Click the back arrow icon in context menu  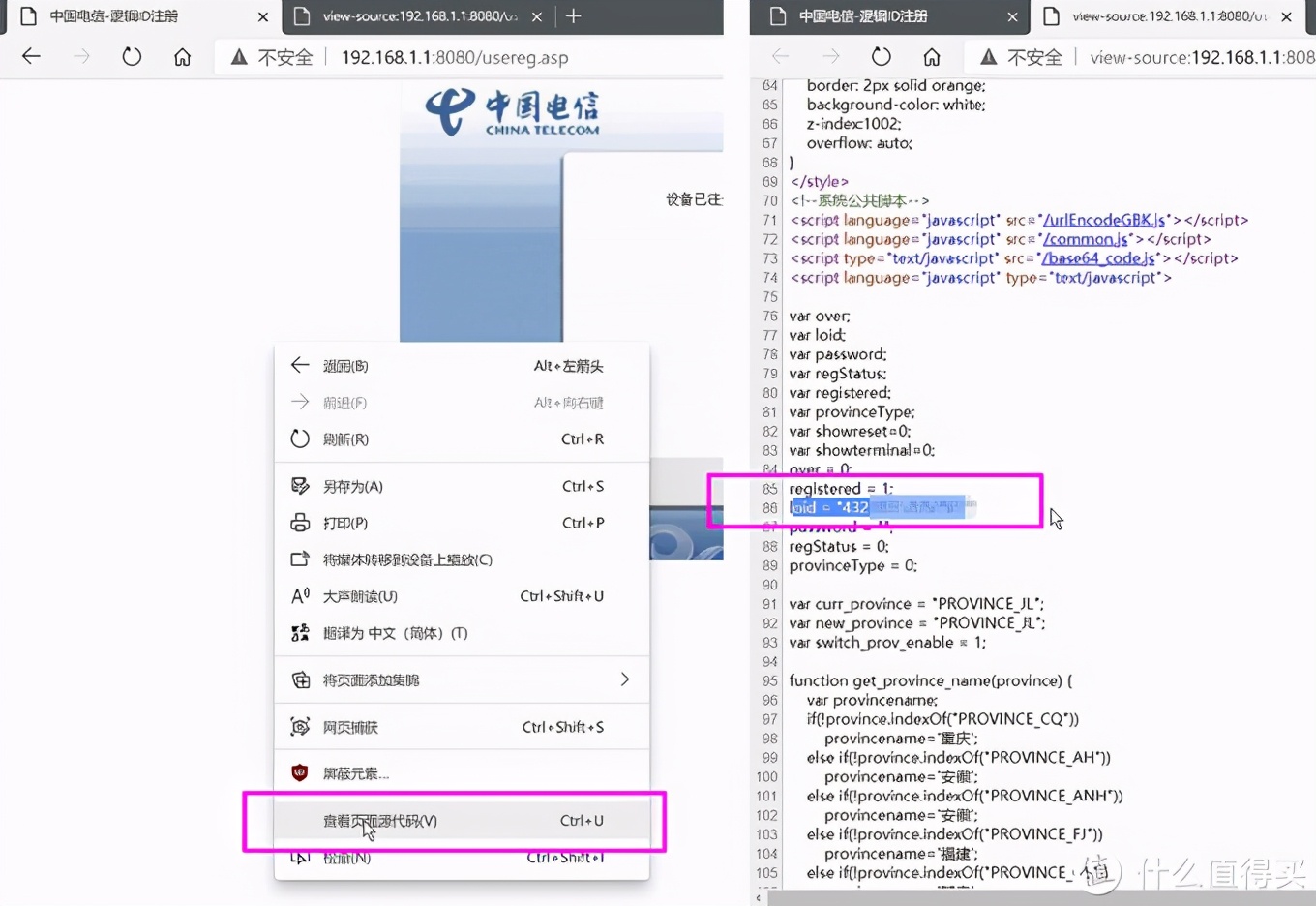point(300,365)
